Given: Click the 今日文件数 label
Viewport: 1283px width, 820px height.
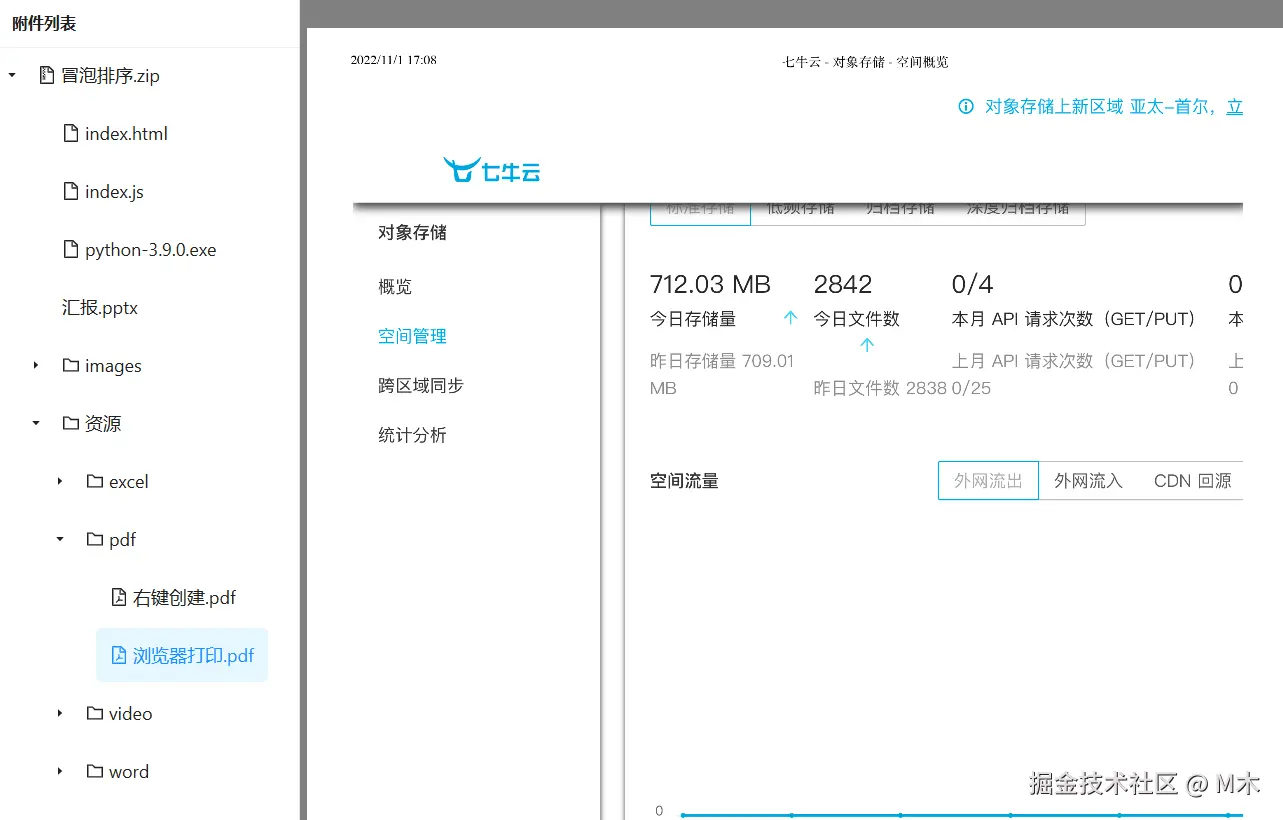Looking at the screenshot, I should 857,319.
